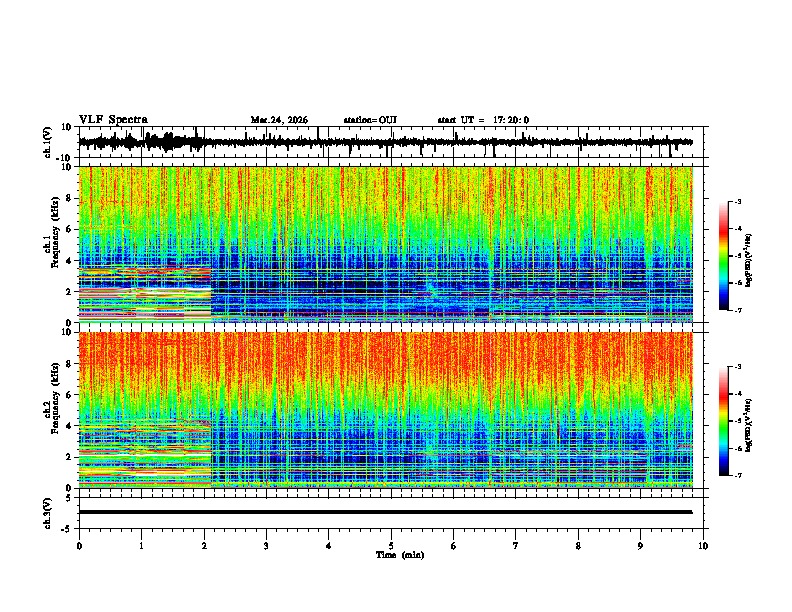
Task: Click the time axis tick label "4"
Action: tap(329, 546)
